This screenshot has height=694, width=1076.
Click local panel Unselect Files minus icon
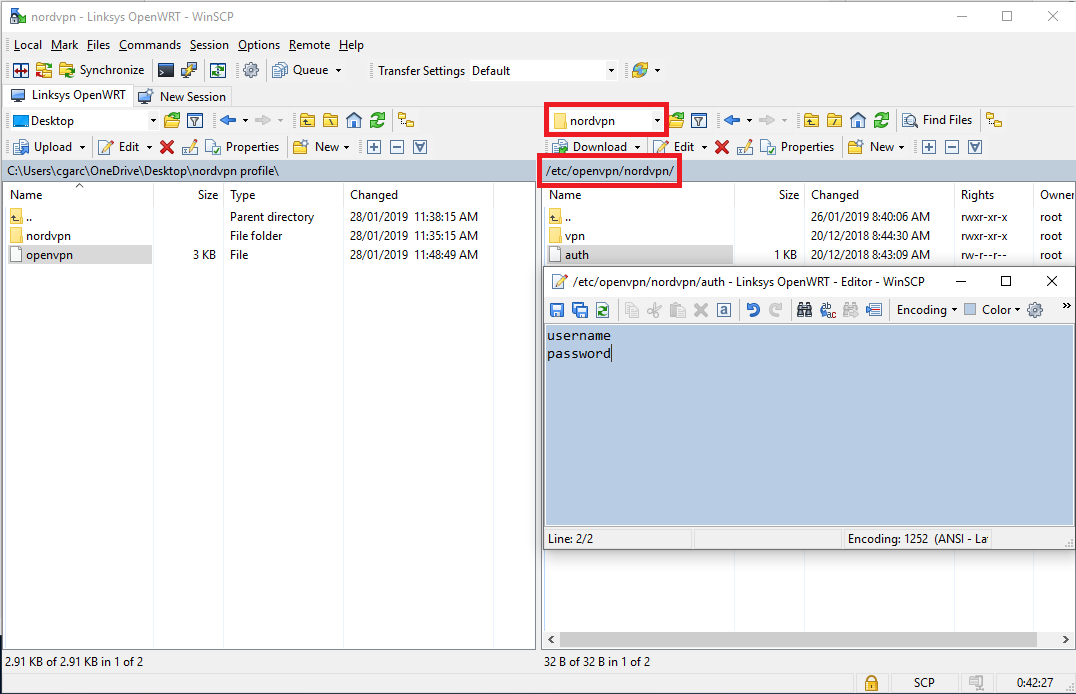point(397,147)
